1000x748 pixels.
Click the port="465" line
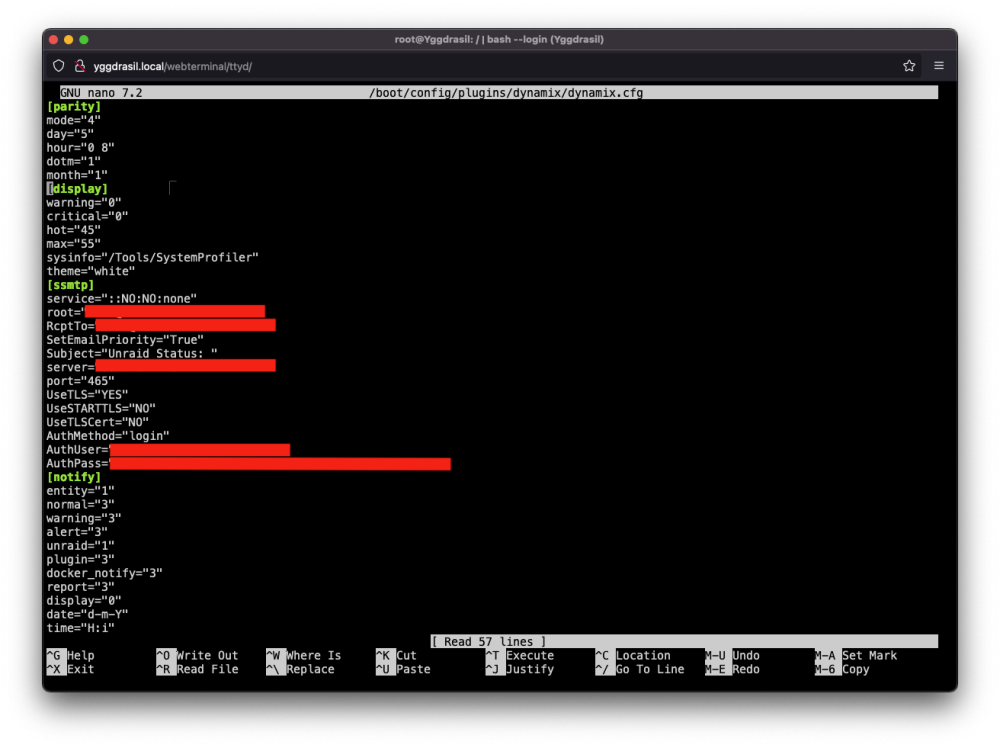pos(80,381)
